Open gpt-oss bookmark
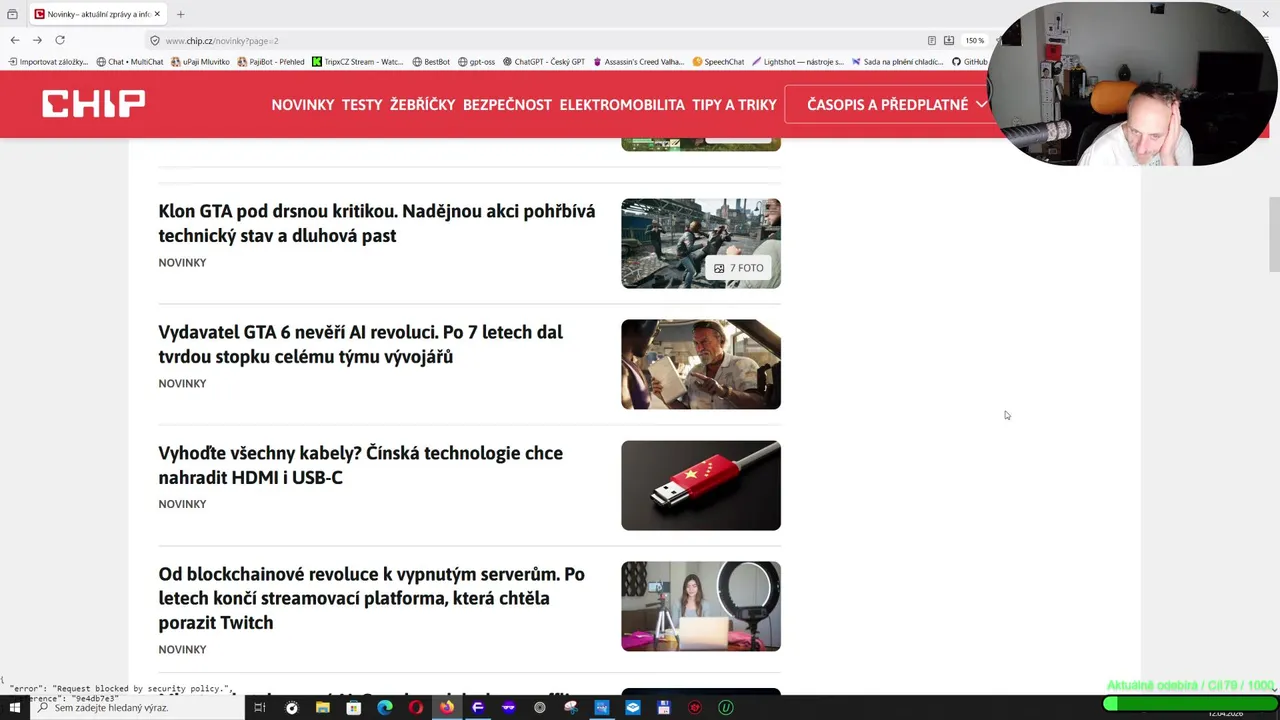The width and height of the screenshot is (1280, 720). point(476,62)
